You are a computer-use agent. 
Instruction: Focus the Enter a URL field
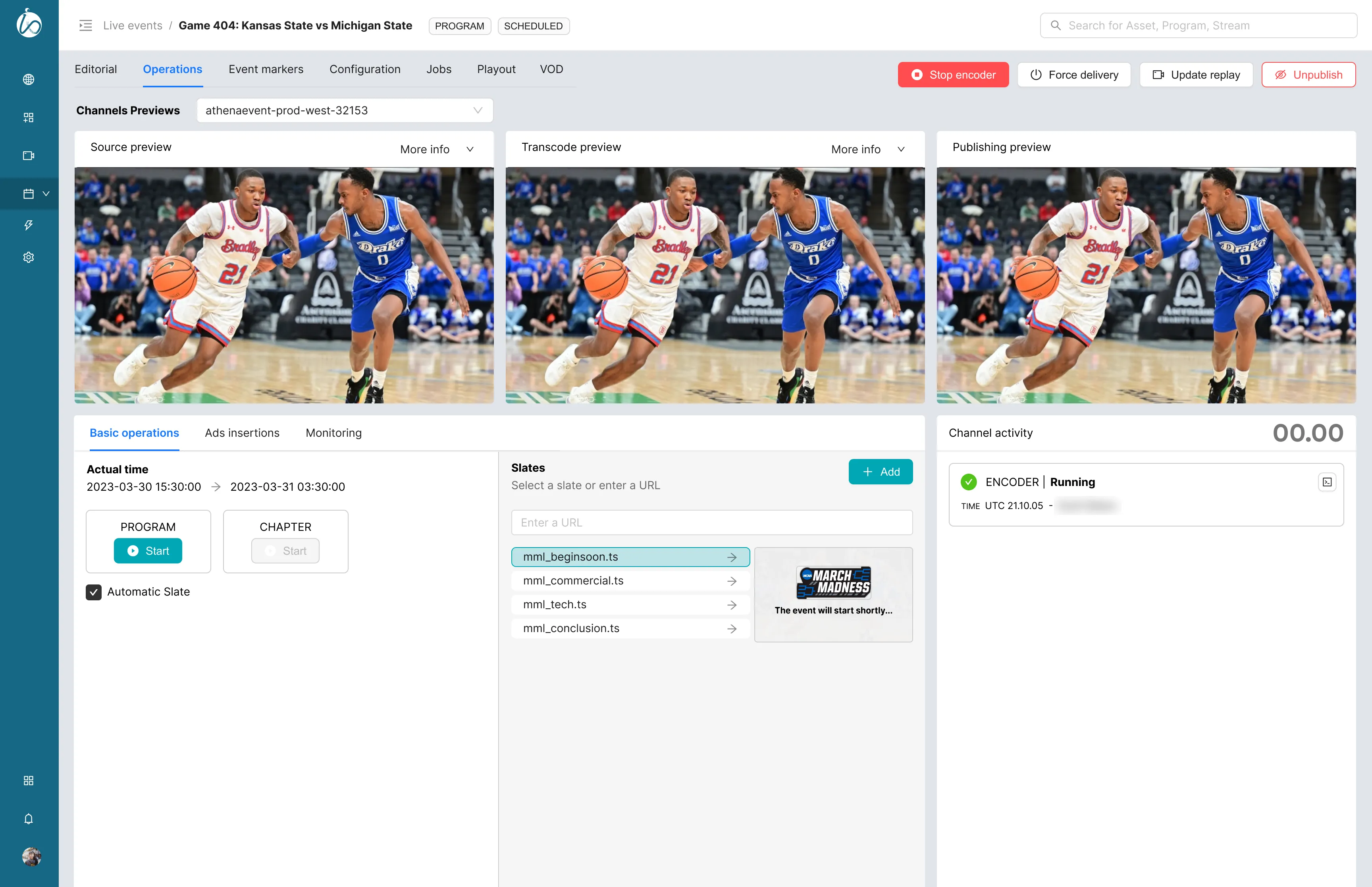click(712, 523)
